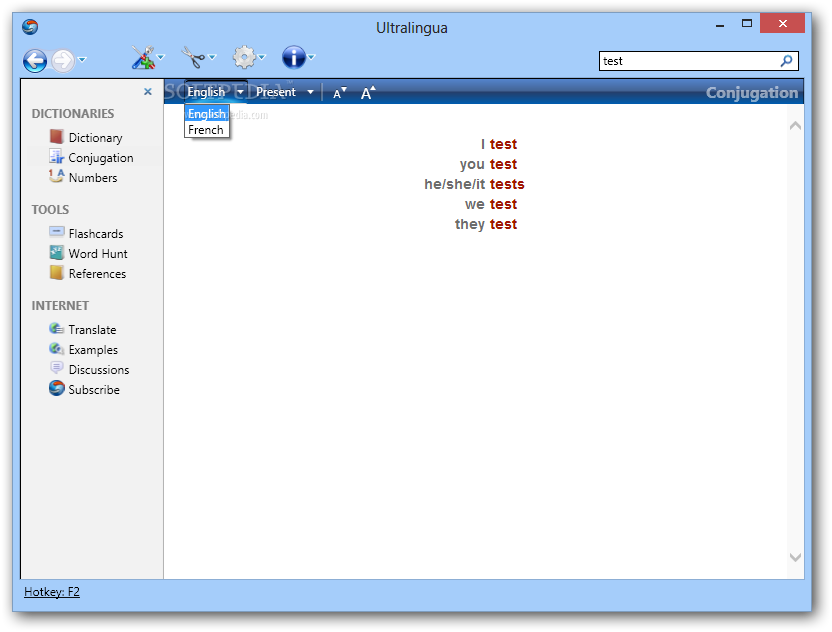Open the Present tense dropdown
The image size is (832, 632).
(285, 92)
